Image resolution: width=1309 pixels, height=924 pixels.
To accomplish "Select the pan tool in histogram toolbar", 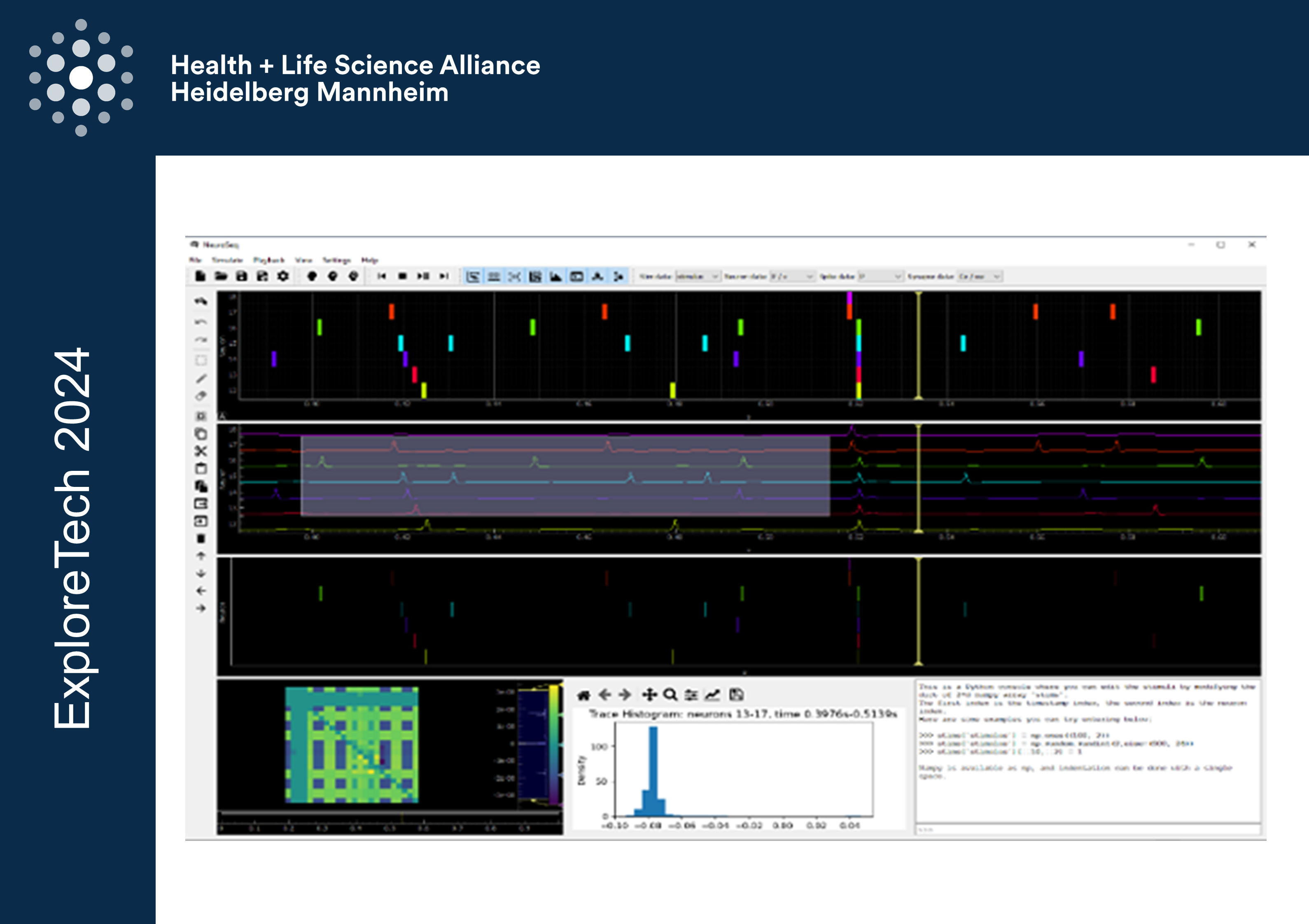I will point(649,695).
